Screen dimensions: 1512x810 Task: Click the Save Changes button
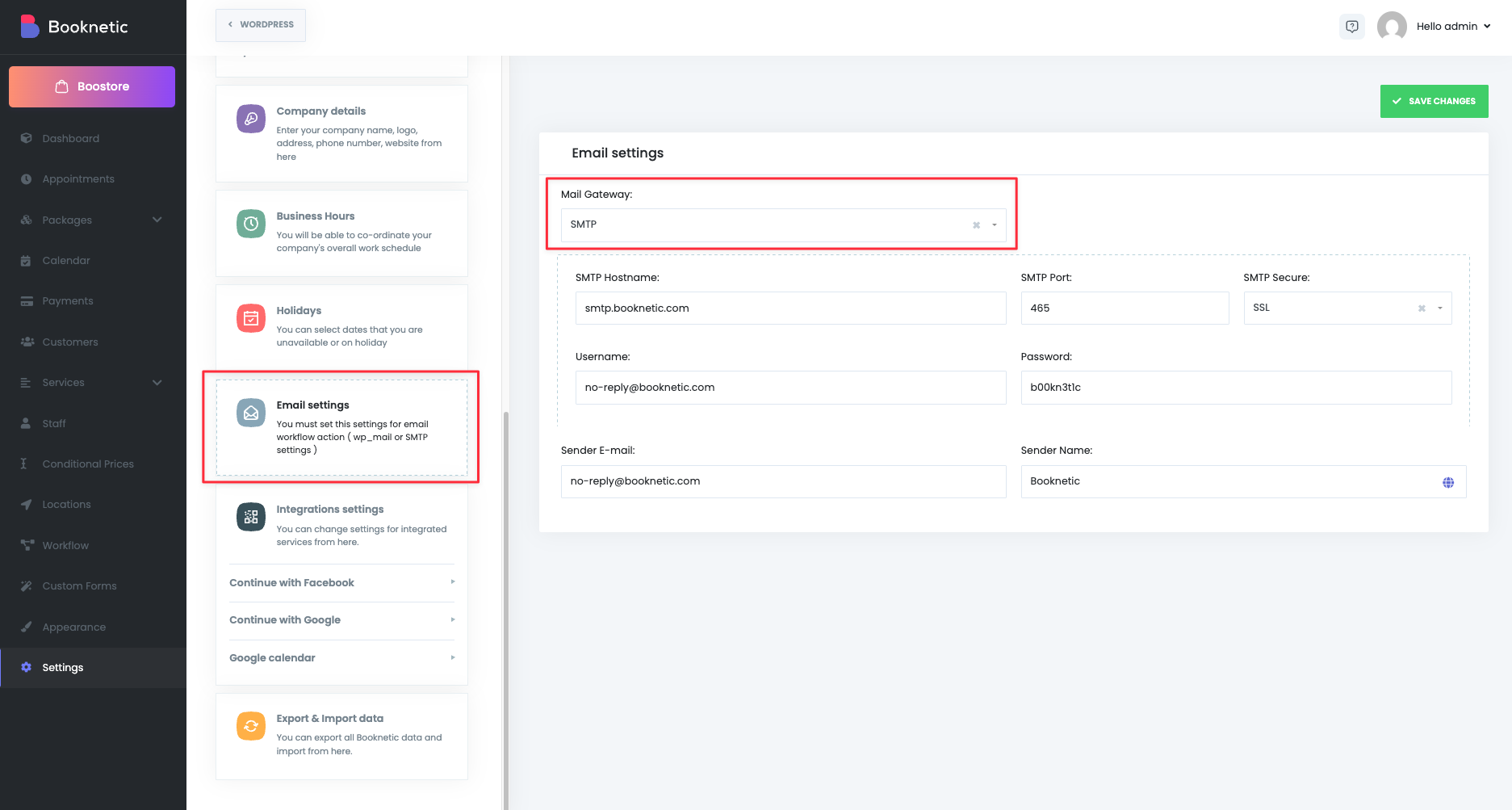point(1434,102)
